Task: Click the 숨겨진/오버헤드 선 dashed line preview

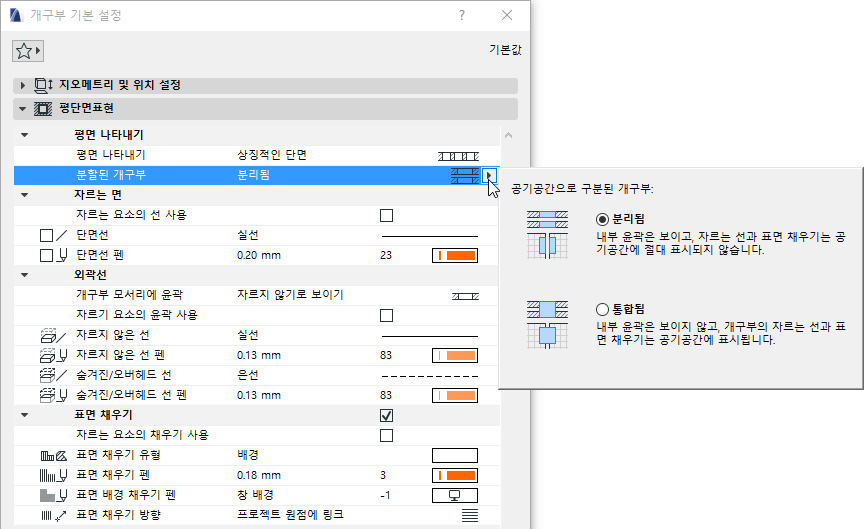Action: [x=430, y=376]
